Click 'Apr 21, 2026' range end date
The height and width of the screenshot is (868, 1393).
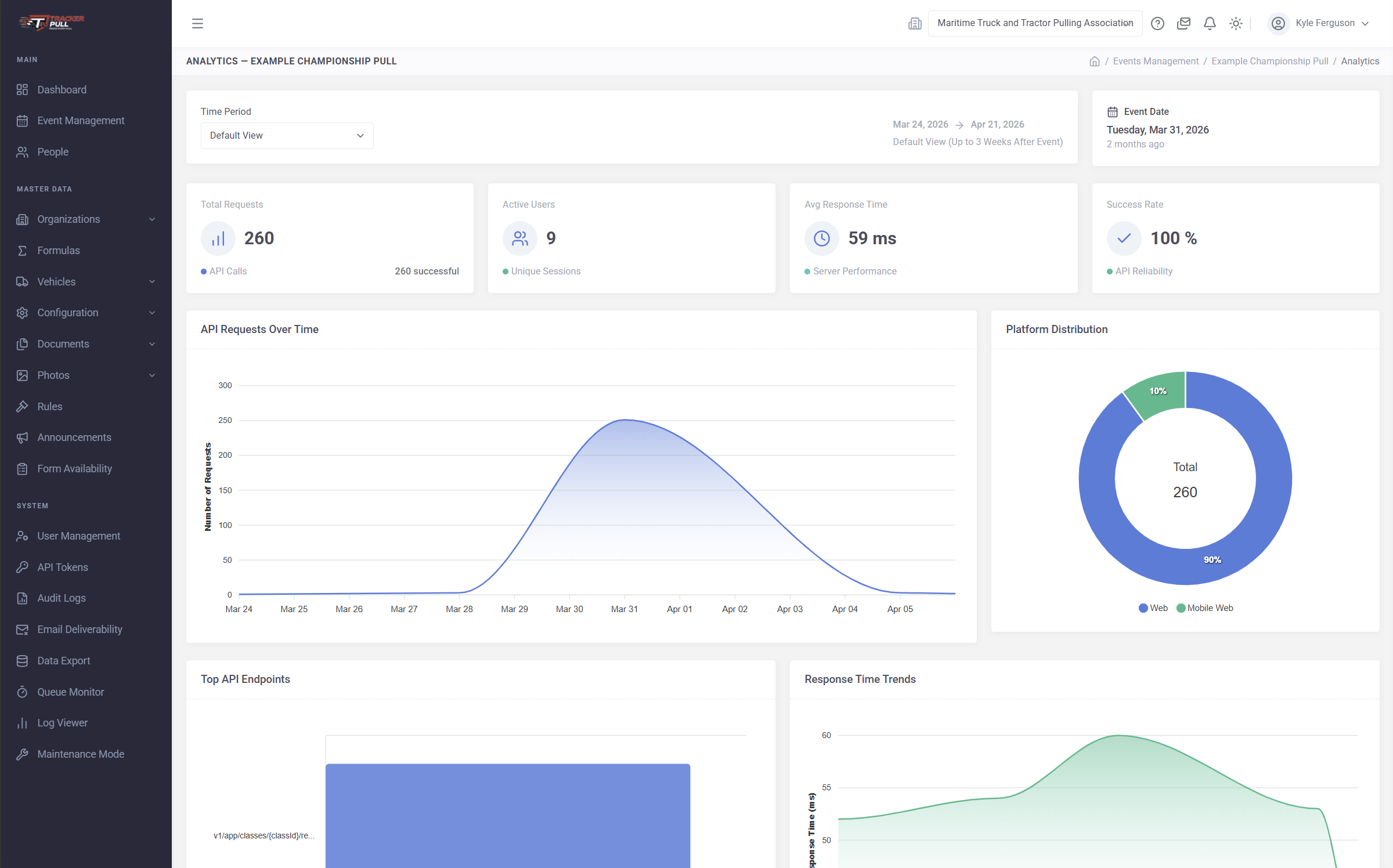(997, 124)
